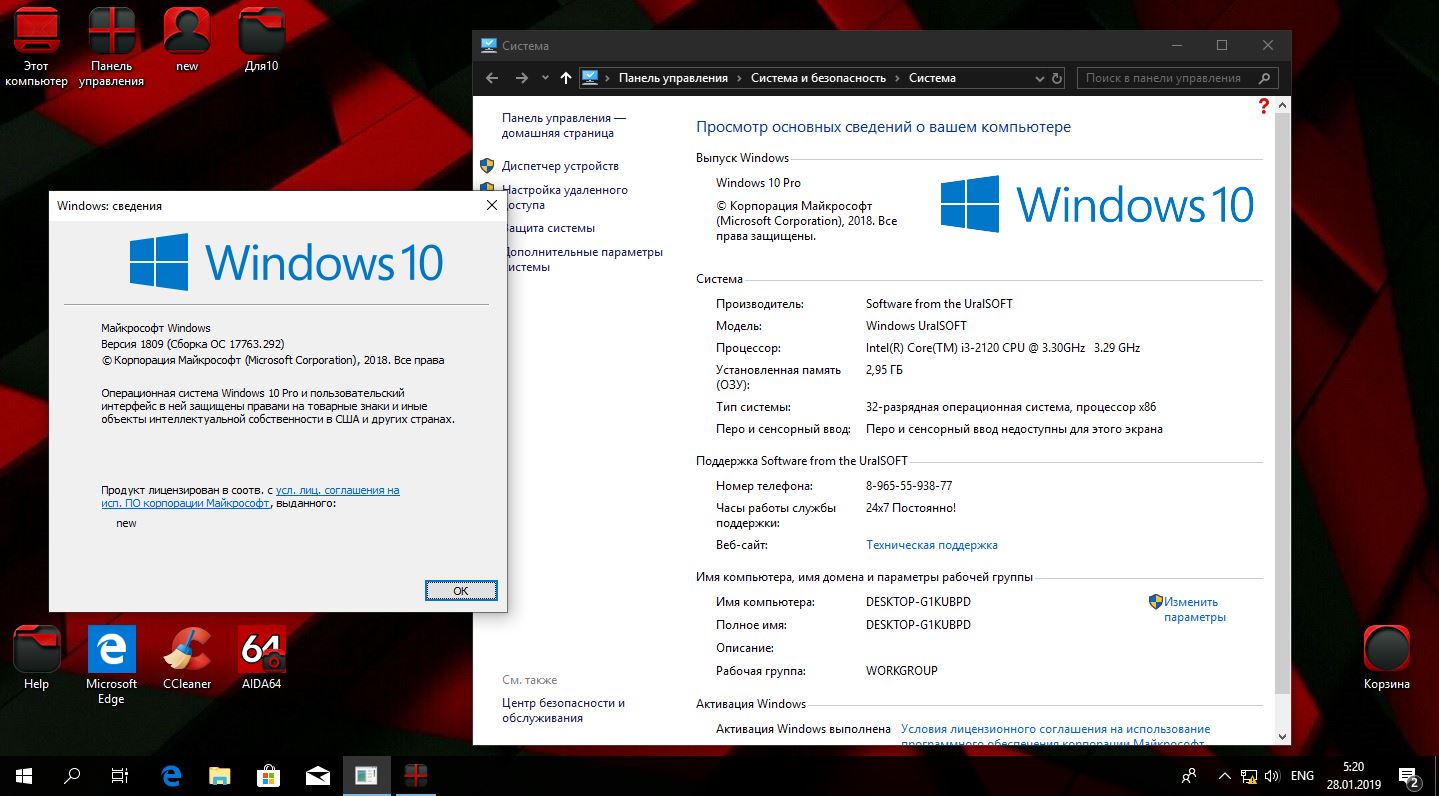The image size is (1439, 796).
Task: Click the Панель управления breadcrumb
Action: (673, 78)
